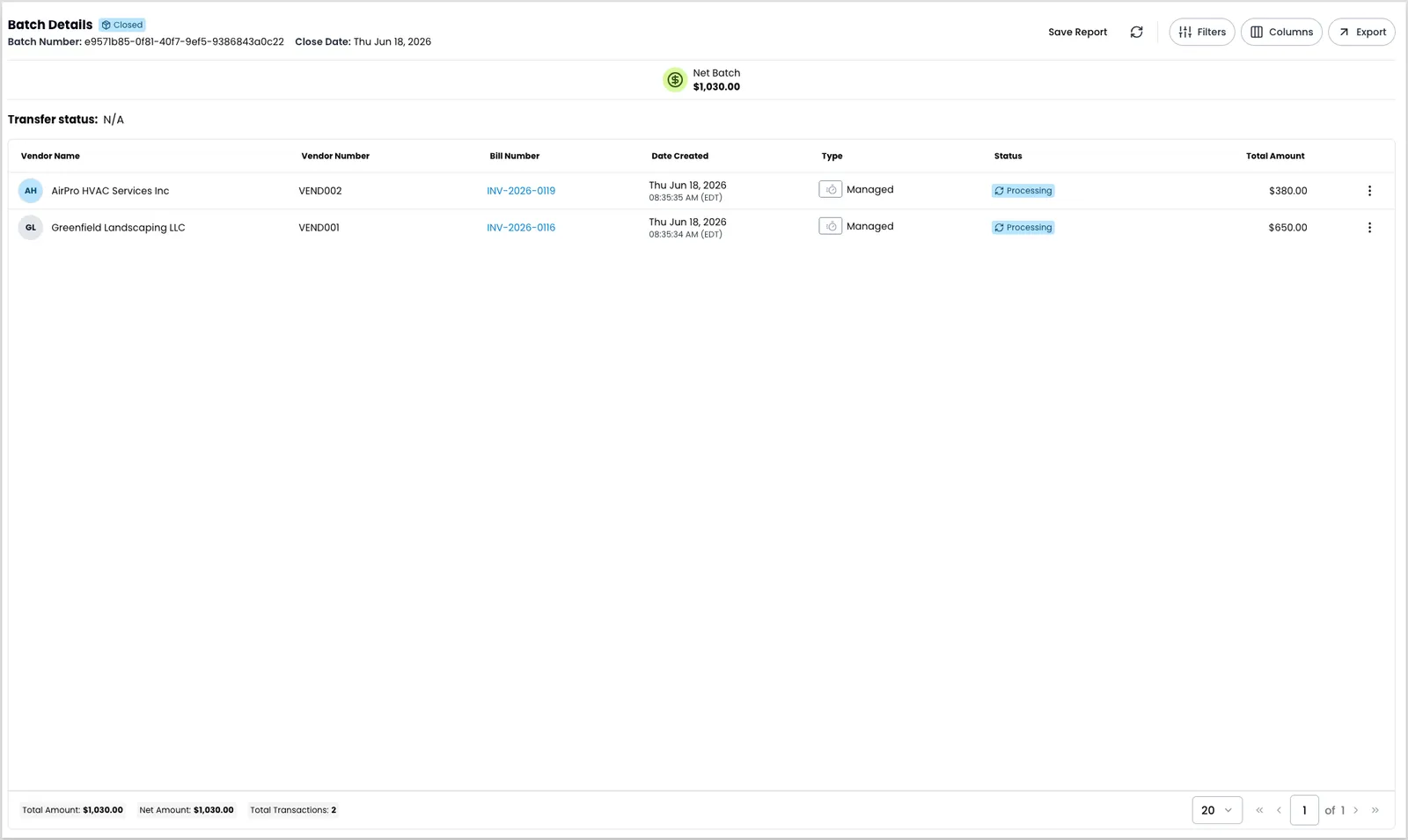Sort by the Bill Number column header
The width and height of the screenshot is (1408, 840).
coord(515,156)
